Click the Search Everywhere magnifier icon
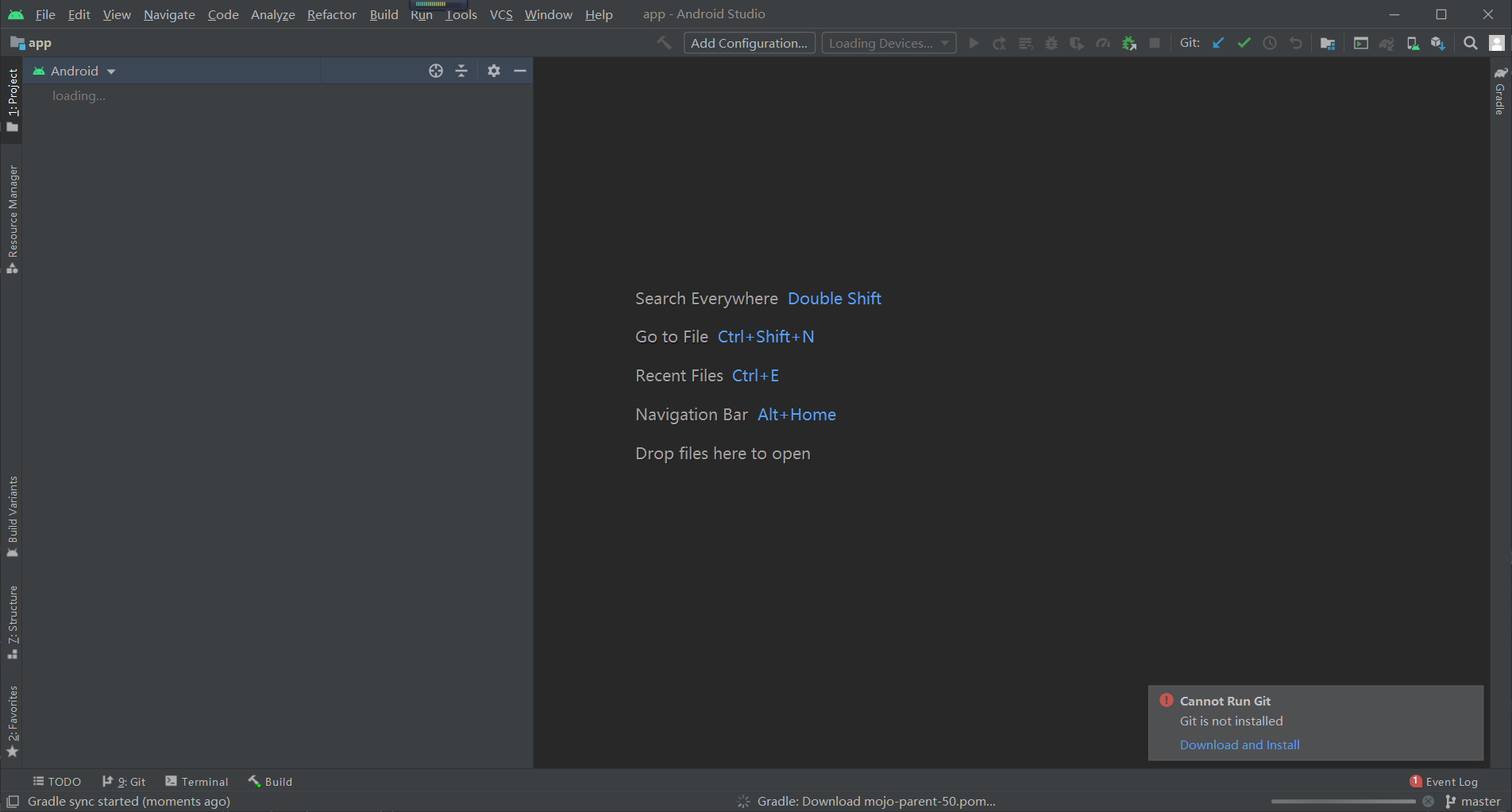Screen dimensions: 1512x812 1471,44
